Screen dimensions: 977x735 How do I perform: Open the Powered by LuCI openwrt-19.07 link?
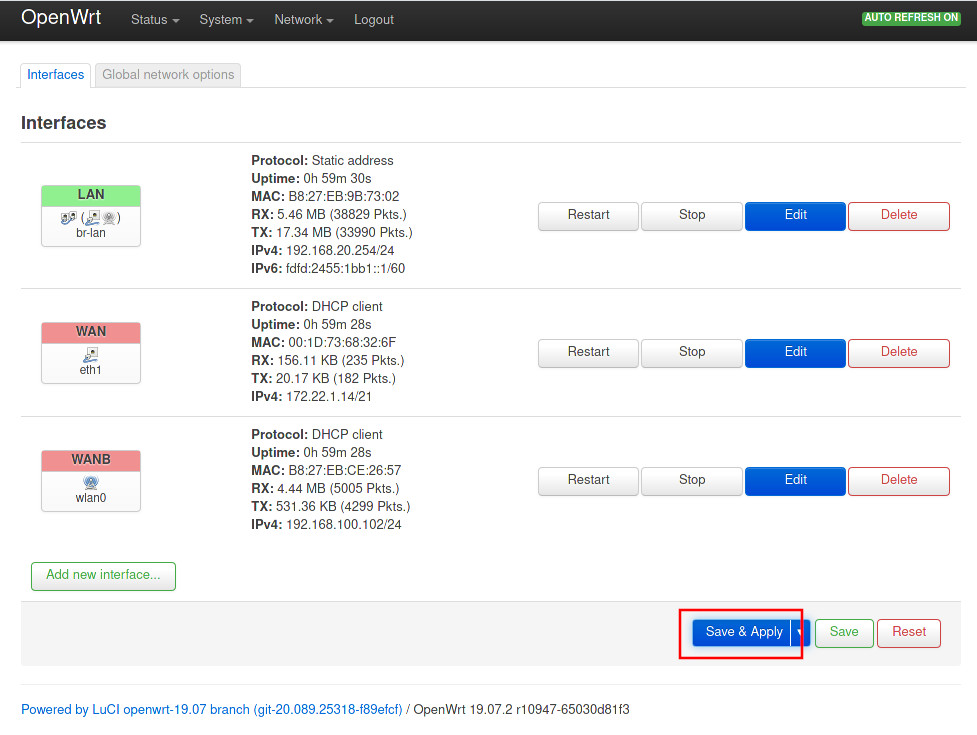point(212,709)
